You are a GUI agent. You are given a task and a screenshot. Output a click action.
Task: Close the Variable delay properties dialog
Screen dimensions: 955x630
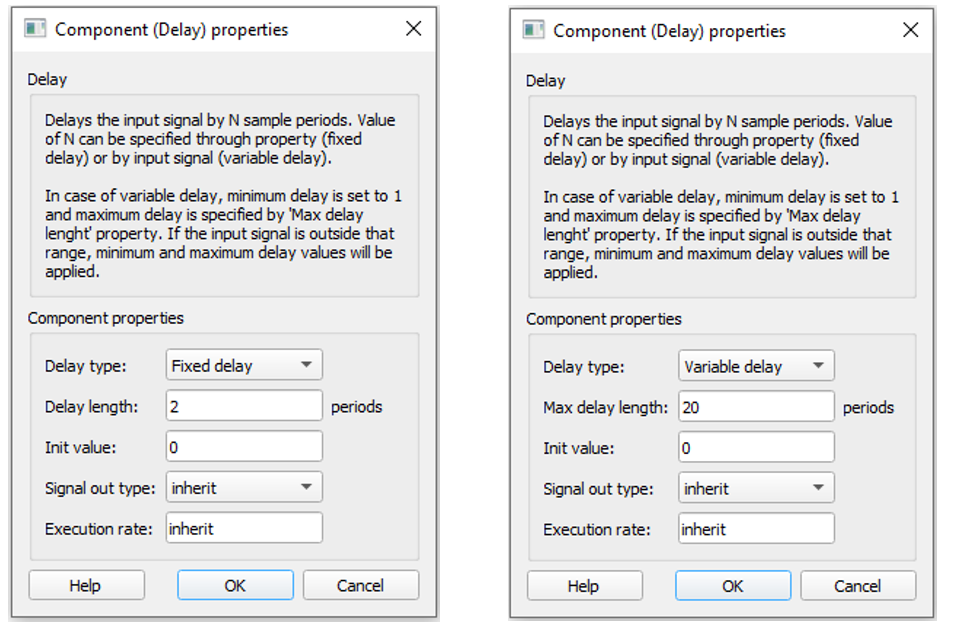click(910, 30)
